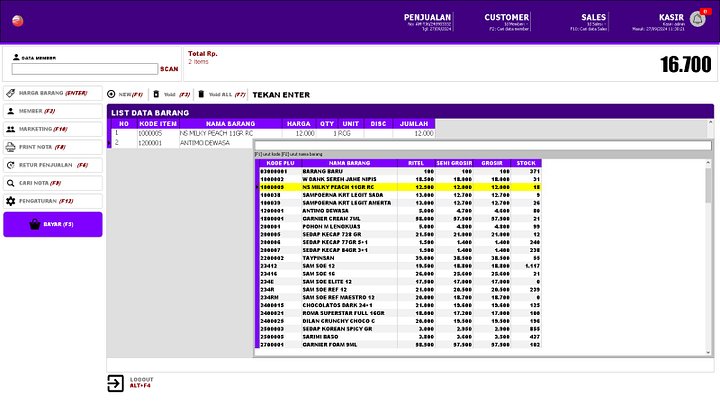This screenshot has width=720, height=405.
Task: Open the Penjualan header section
Action: tap(428, 22)
